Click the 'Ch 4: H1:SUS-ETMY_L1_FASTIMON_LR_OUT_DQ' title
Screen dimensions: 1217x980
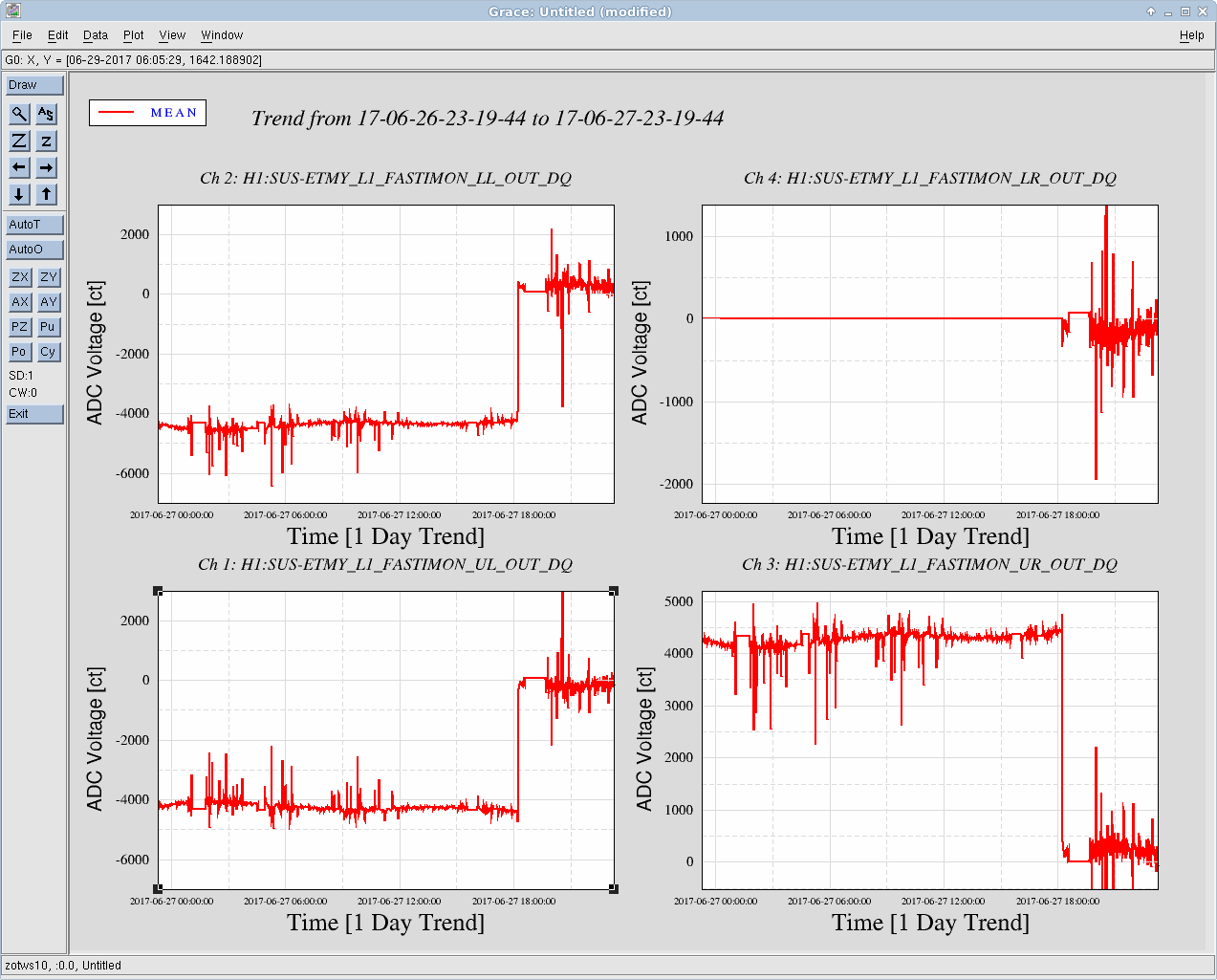(930, 179)
